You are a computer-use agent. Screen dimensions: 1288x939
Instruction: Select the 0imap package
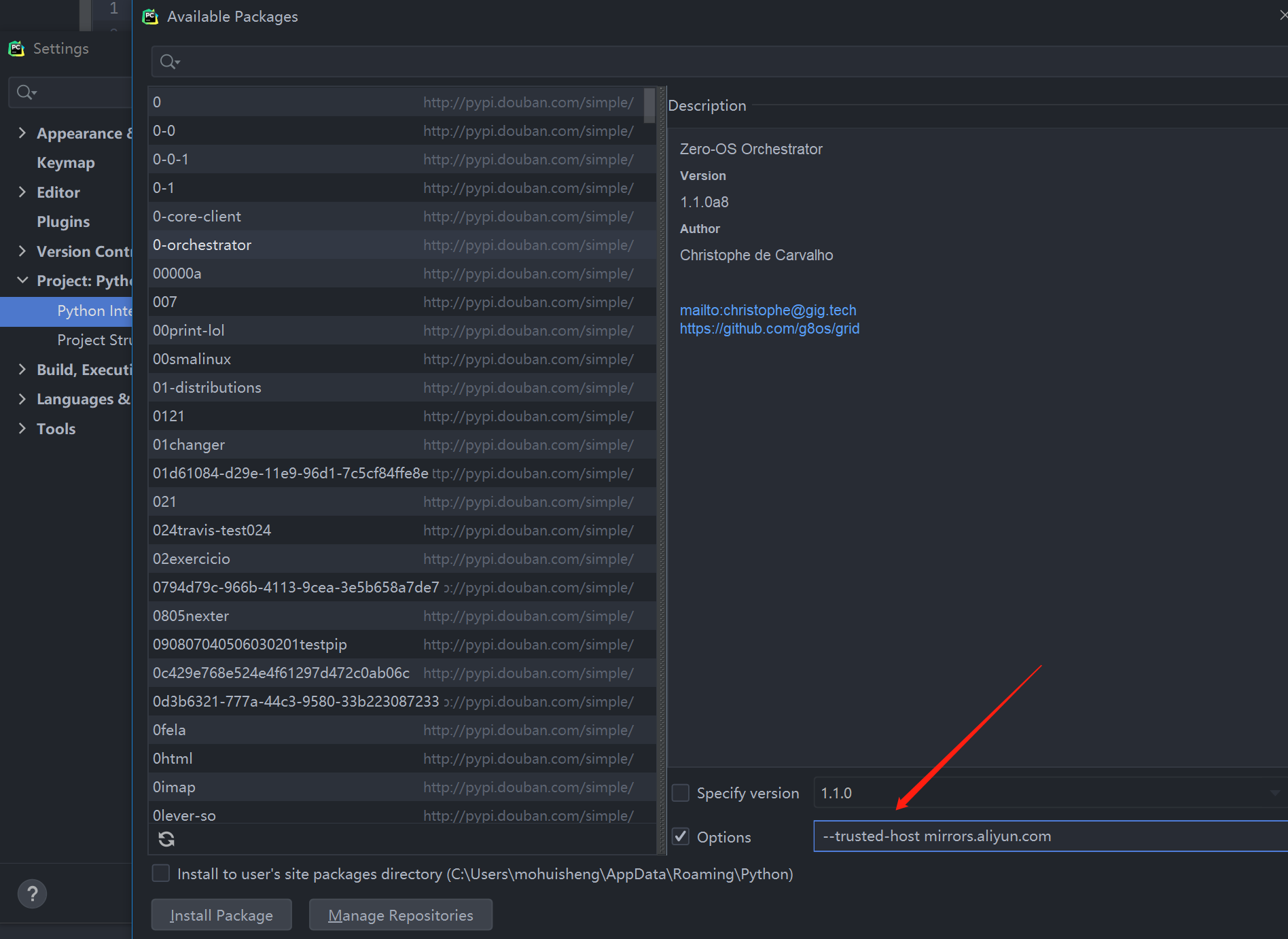pyautogui.click(x=402, y=787)
